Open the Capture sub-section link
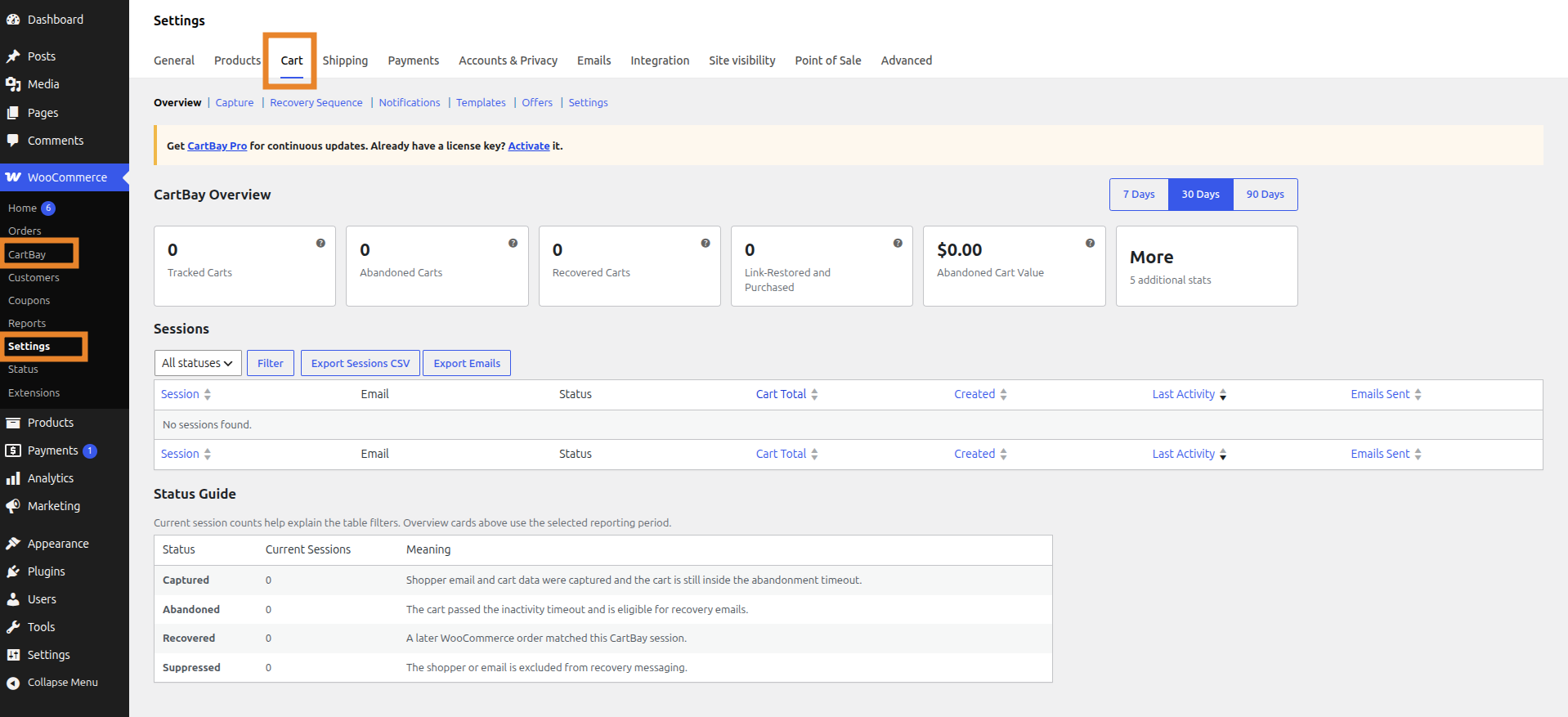 [235, 103]
